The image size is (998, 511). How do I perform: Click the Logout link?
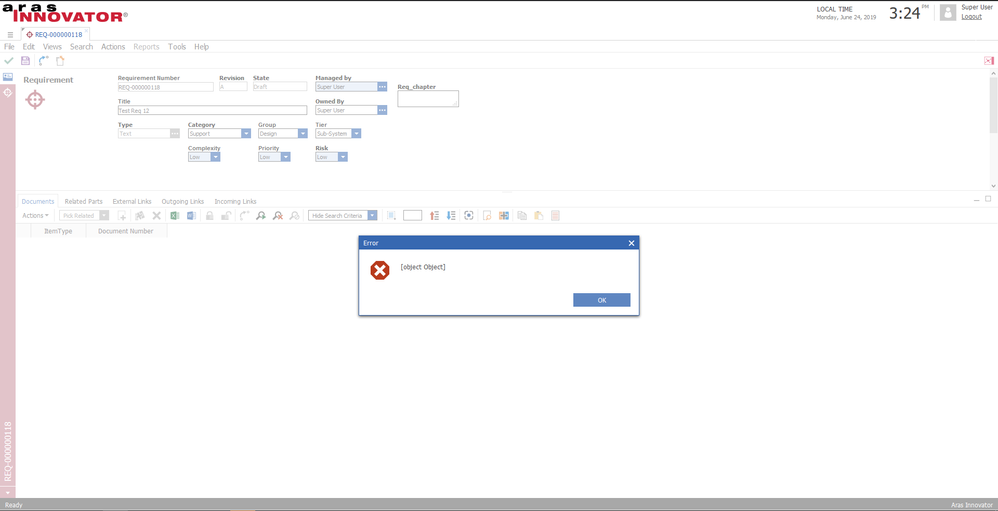coord(971,17)
